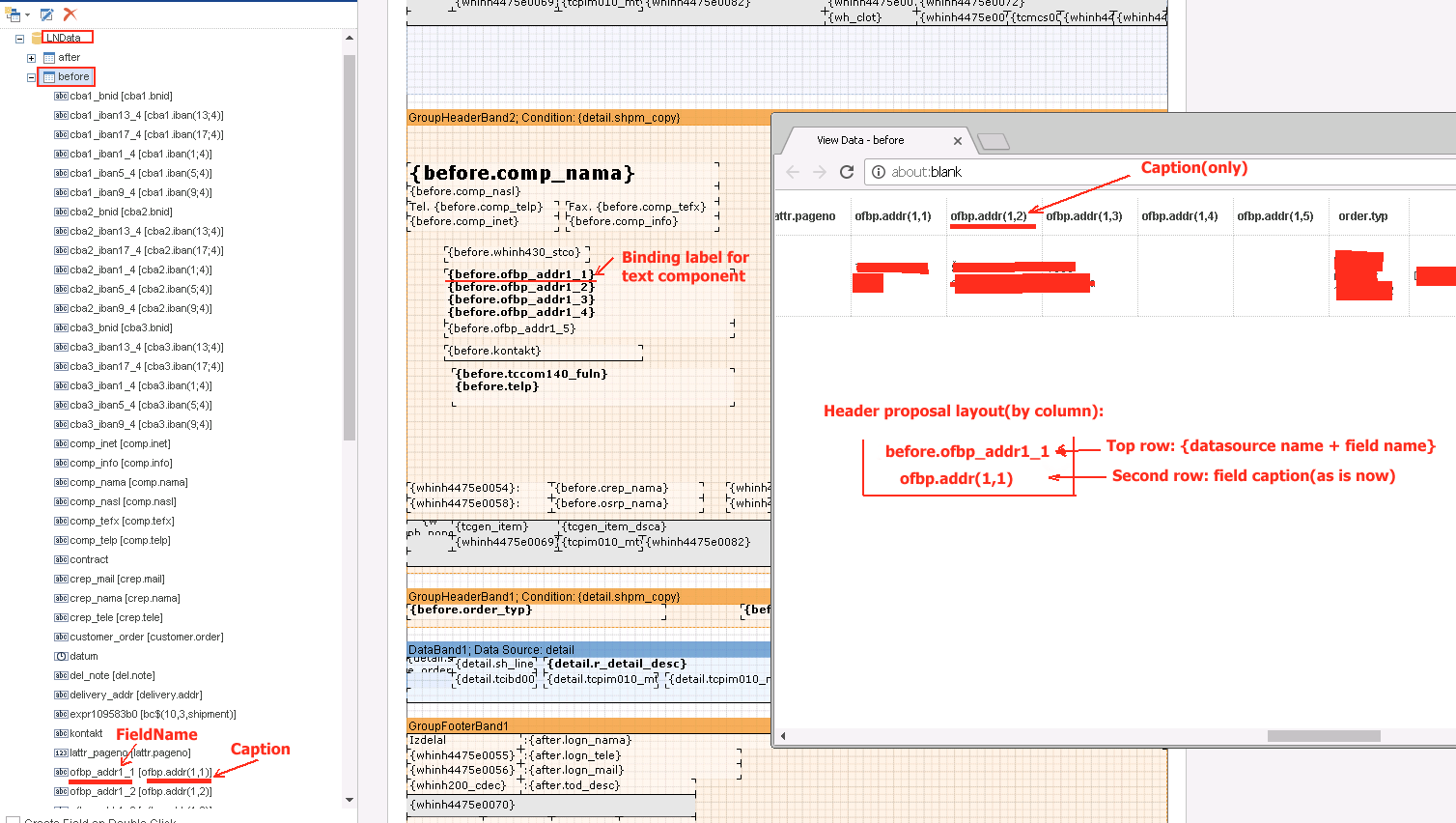This screenshot has width=1456, height=823.
Task: Click the browser scroll-left arrow
Action: [783, 736]
